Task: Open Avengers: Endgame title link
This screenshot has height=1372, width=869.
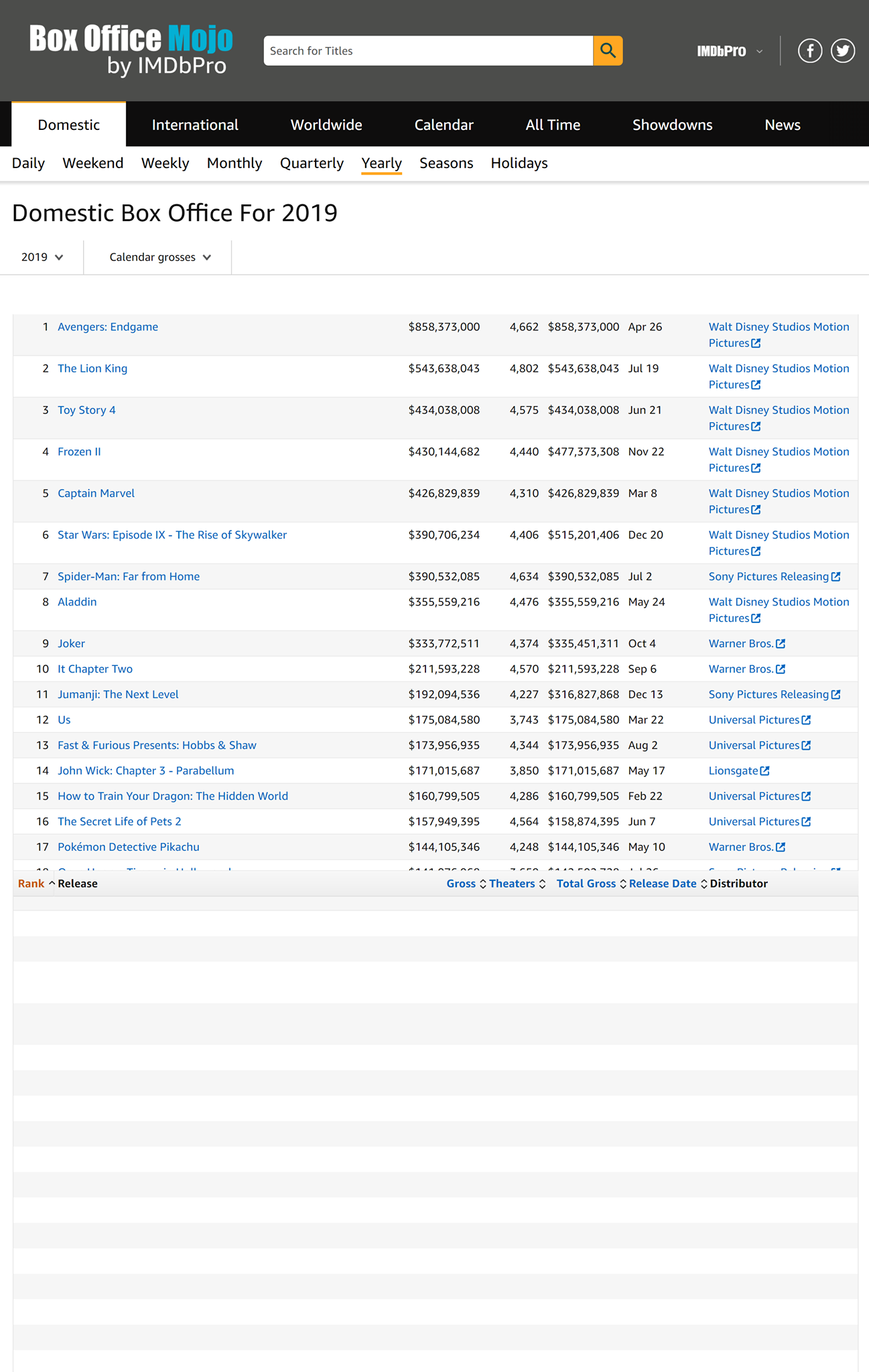Action: click(108, 327)
